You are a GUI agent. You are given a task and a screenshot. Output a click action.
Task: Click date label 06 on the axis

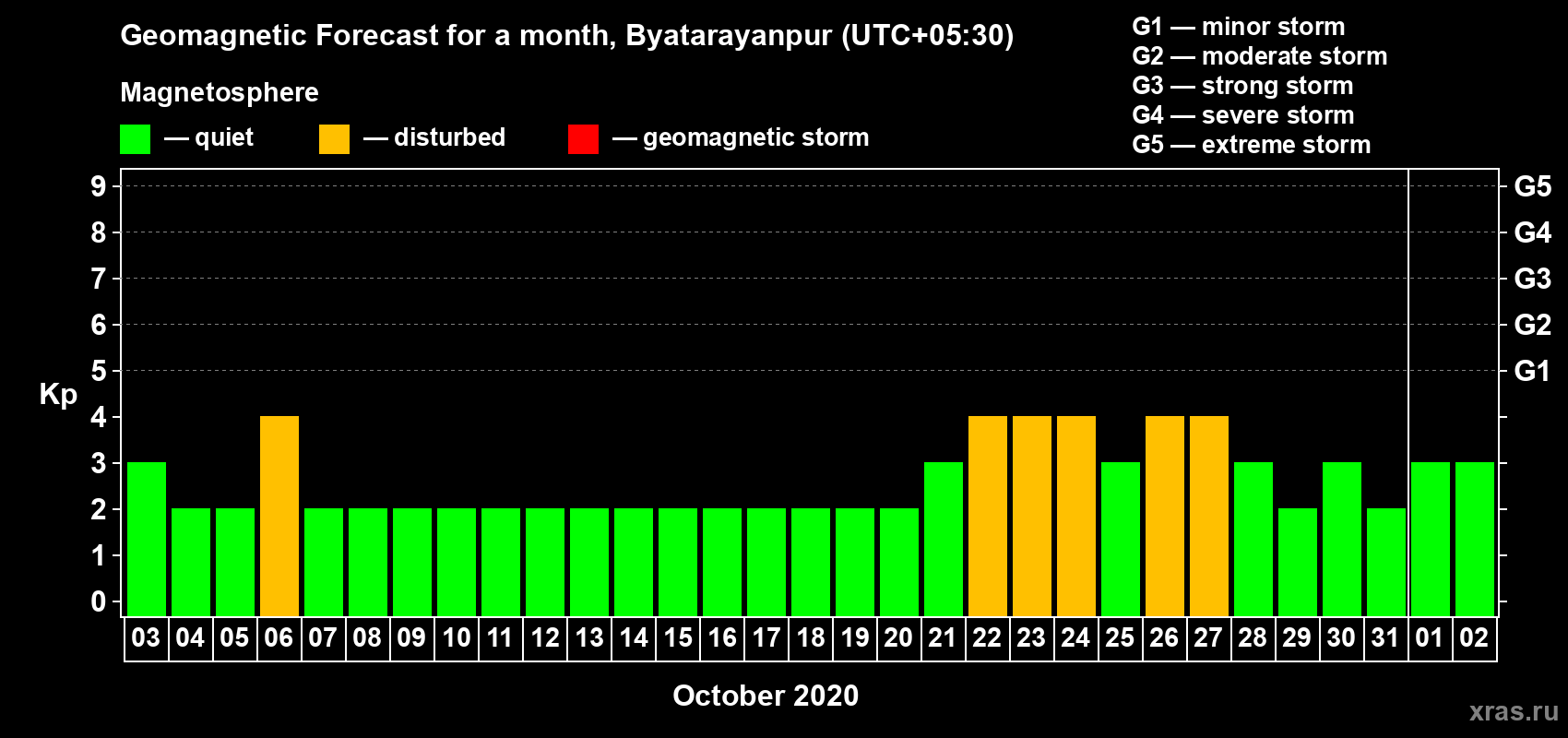point(279,637)
